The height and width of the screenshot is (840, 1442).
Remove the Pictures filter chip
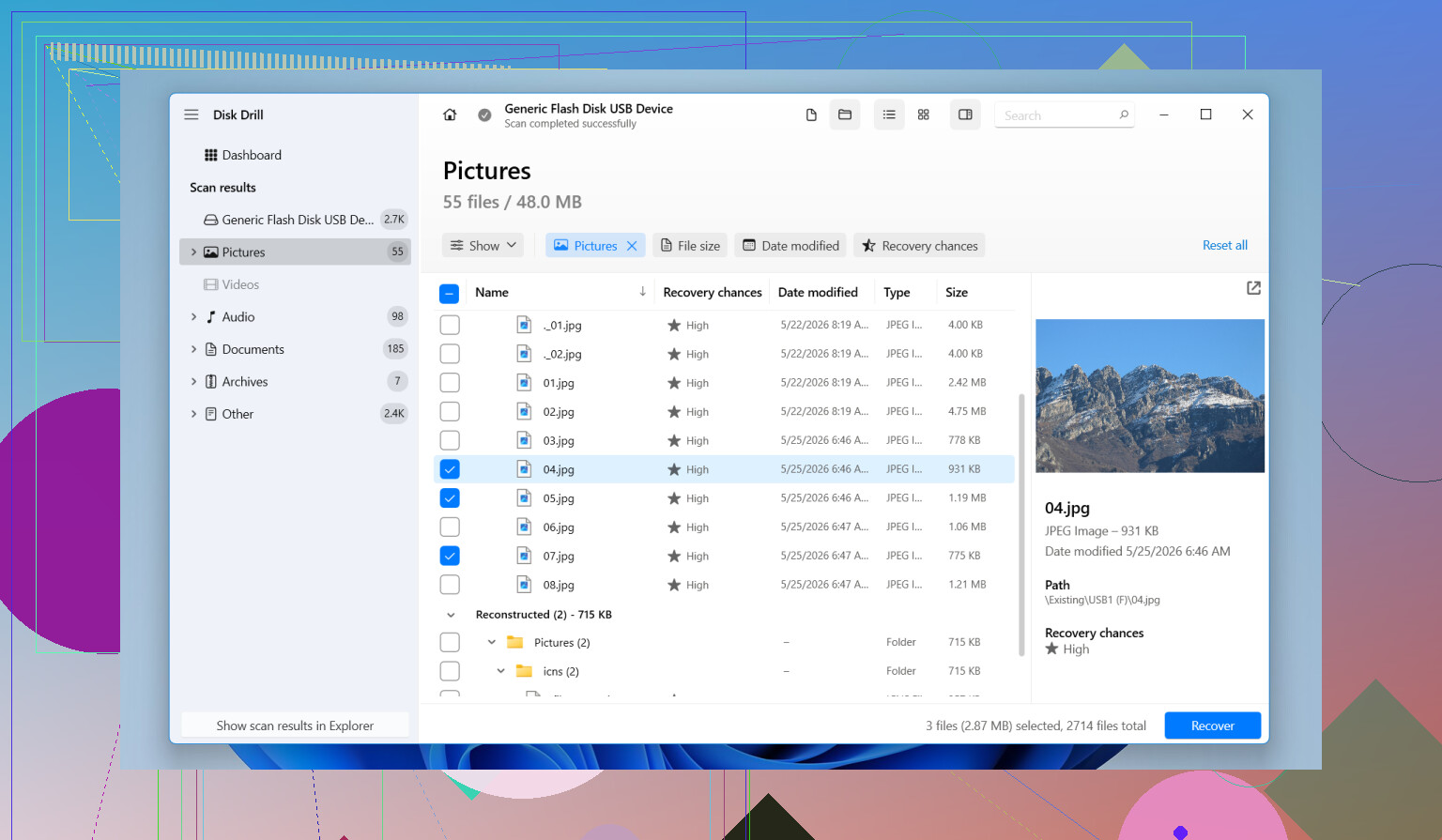click(x=632, y=246)
